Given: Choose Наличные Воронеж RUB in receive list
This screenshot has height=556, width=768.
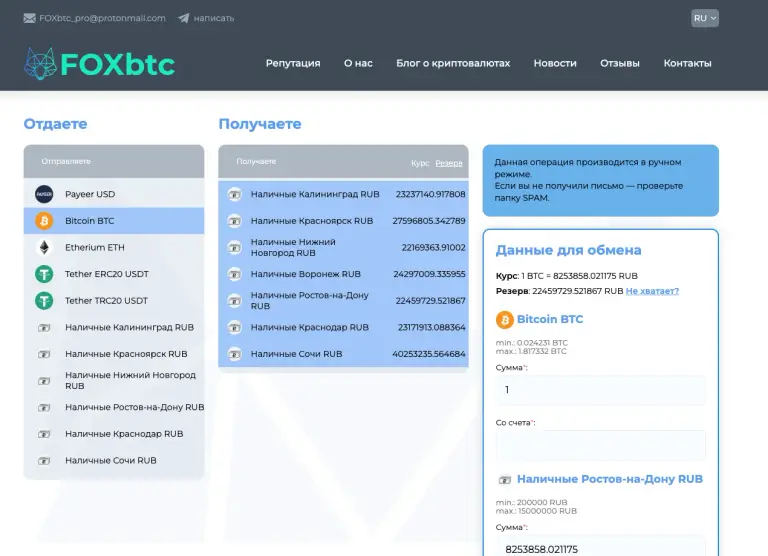Looking at the screenshot, I should coord(343,274).
